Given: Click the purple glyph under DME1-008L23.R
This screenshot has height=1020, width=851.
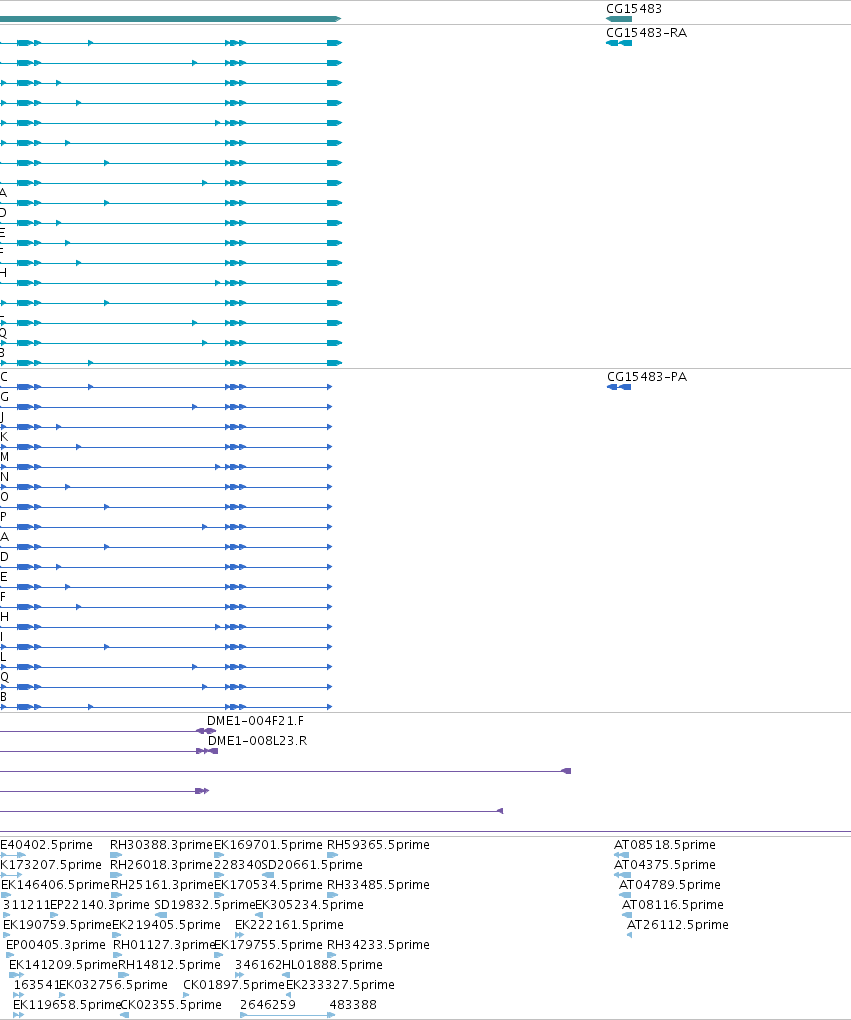Looking at the screenshot, I should (x=207, y=751).
